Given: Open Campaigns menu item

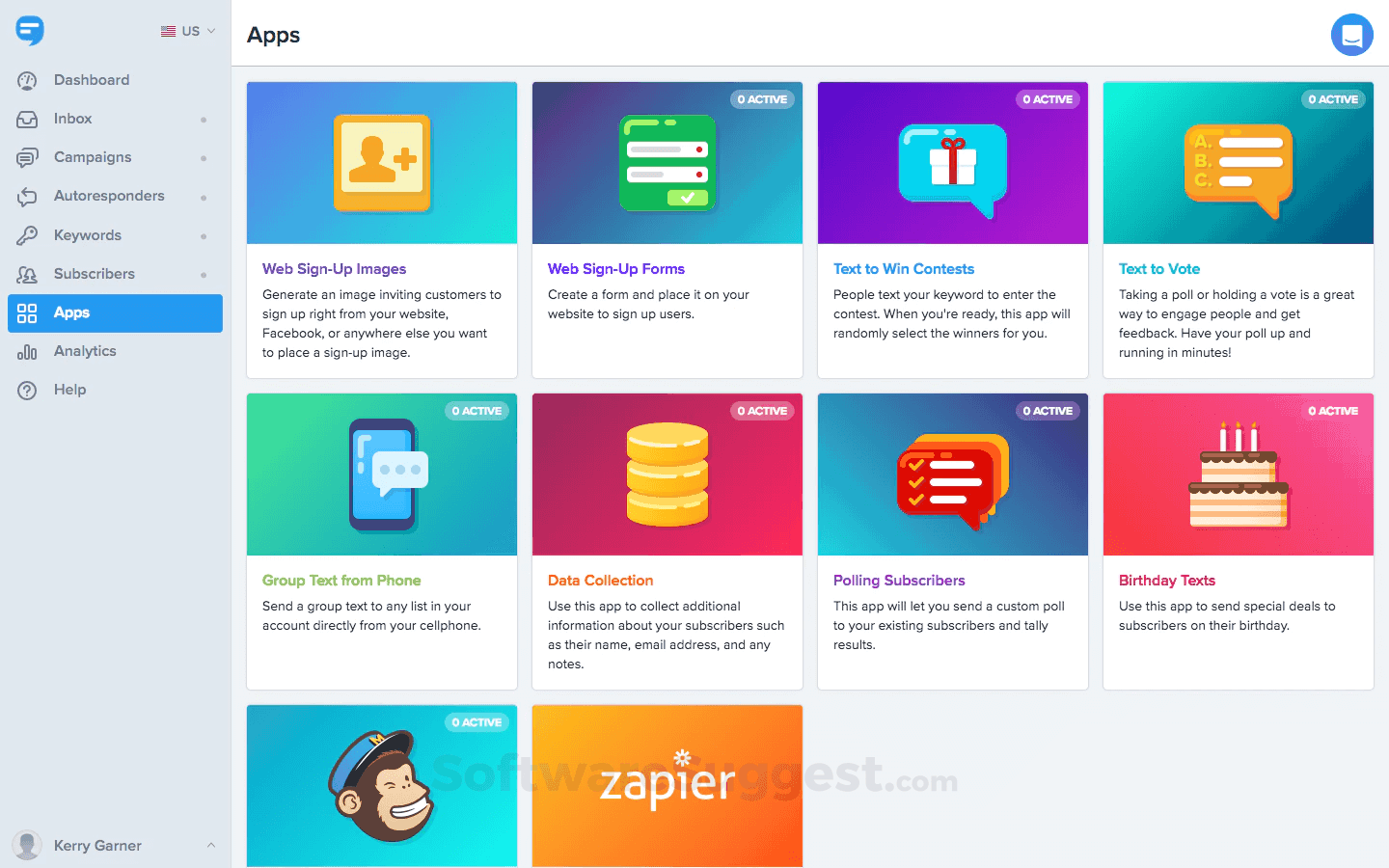Looking at the screenshot, I should pos(93,157).
